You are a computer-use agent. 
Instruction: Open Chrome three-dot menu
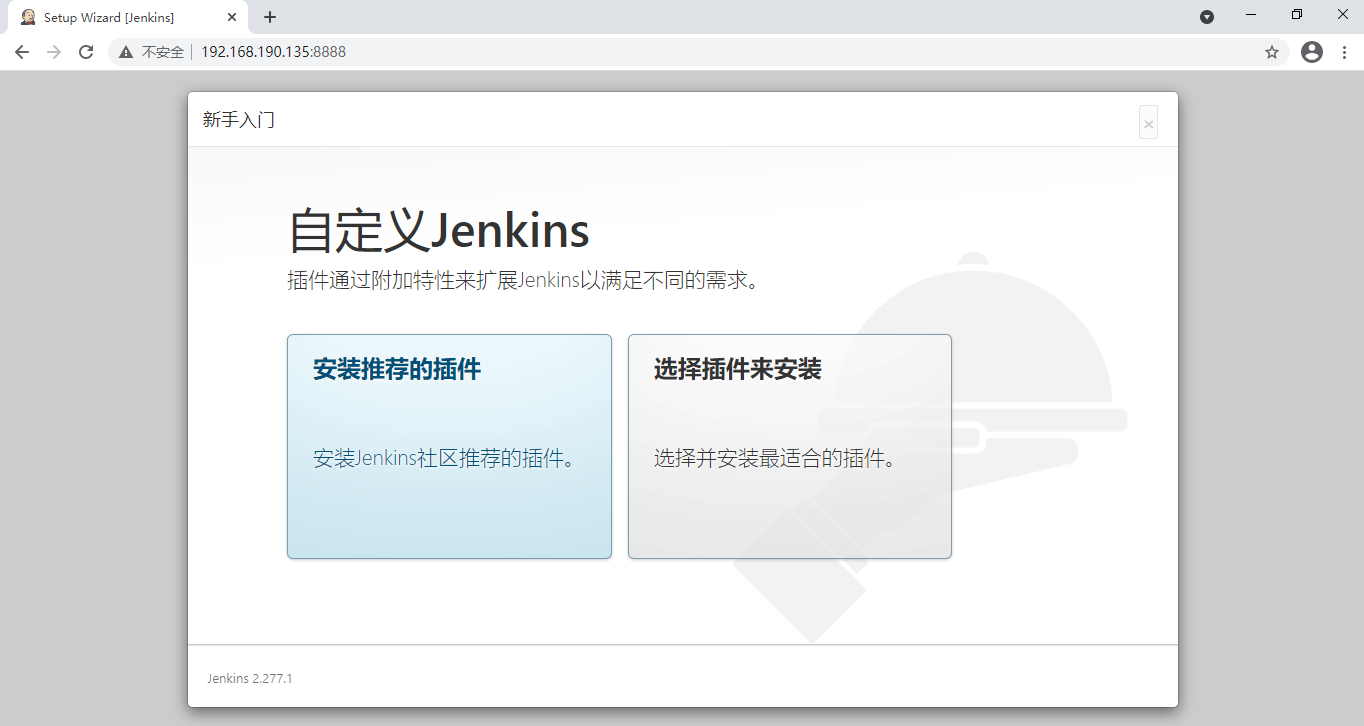[1344, 52]
